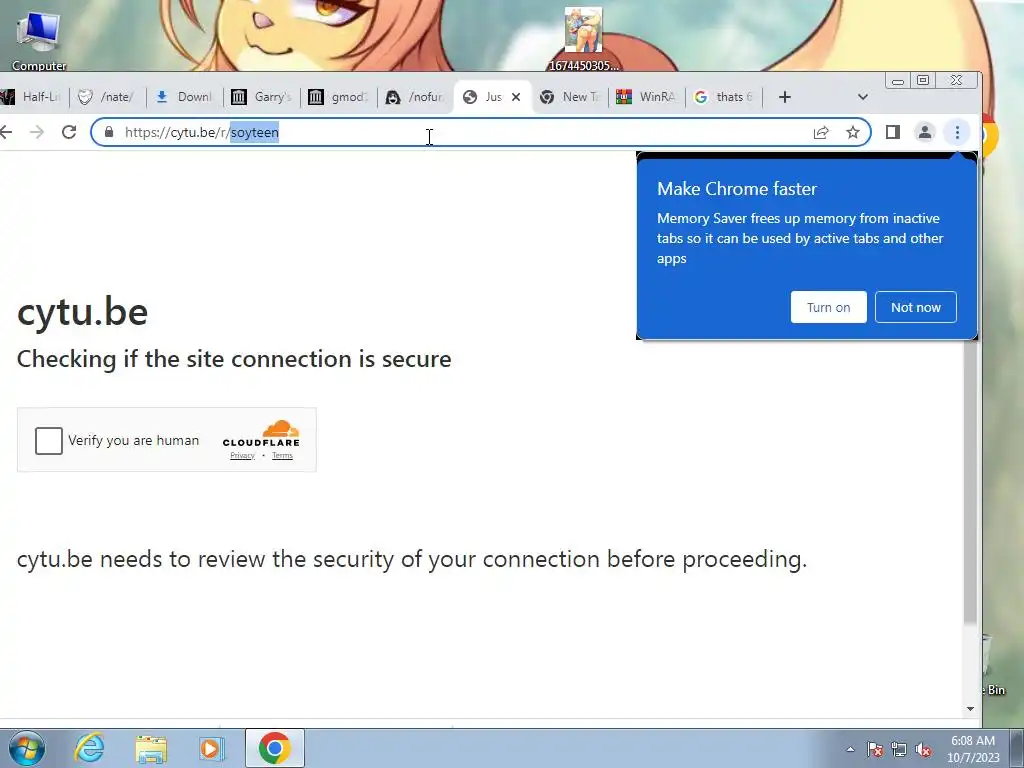Go forward with the forward arrow
Viewport: 1024px width, 768px height.
click(x=37, y=133)
